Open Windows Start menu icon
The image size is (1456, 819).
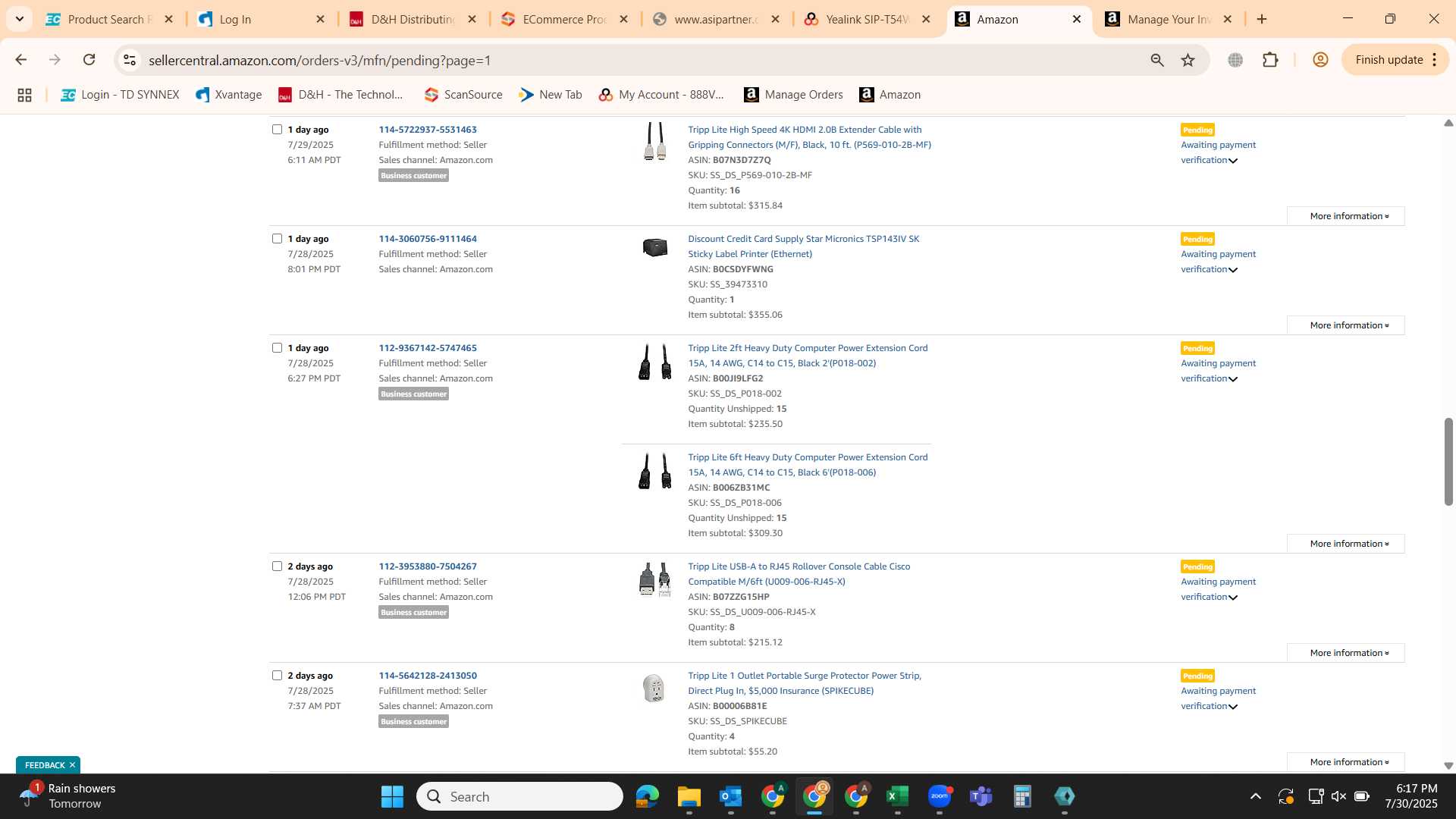(392, 796)
